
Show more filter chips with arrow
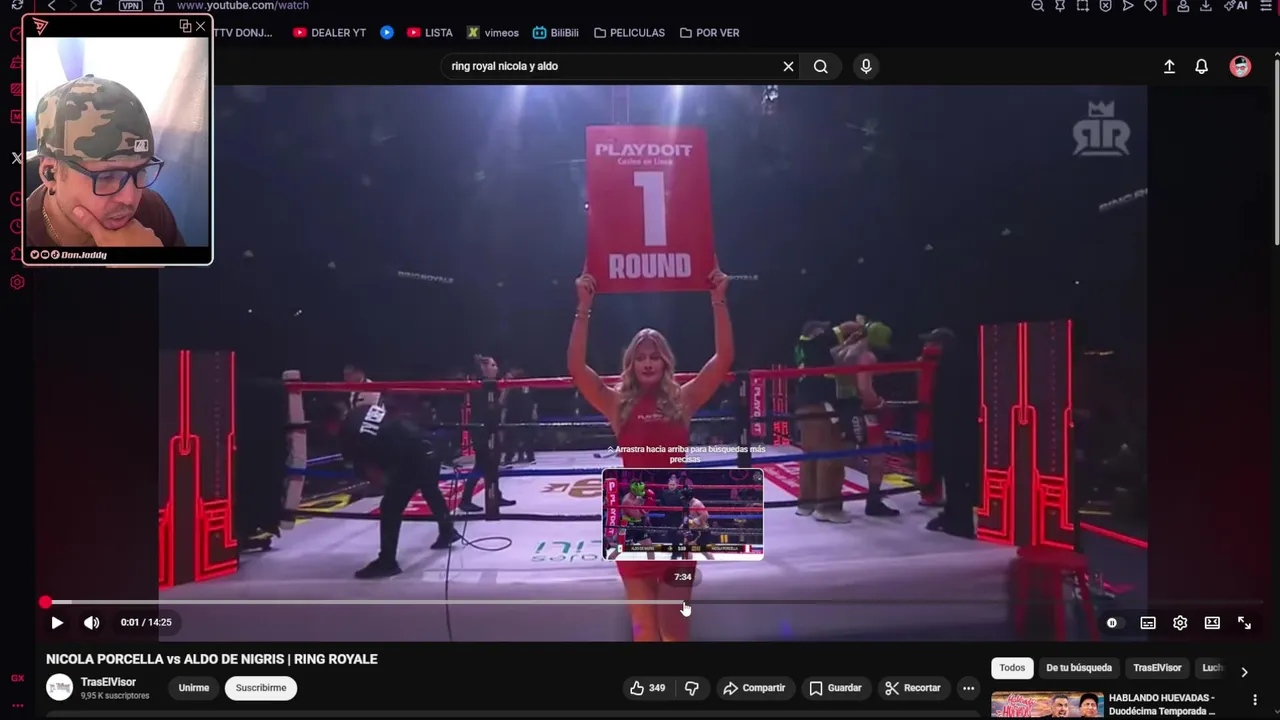click(x=1244, y=672)
